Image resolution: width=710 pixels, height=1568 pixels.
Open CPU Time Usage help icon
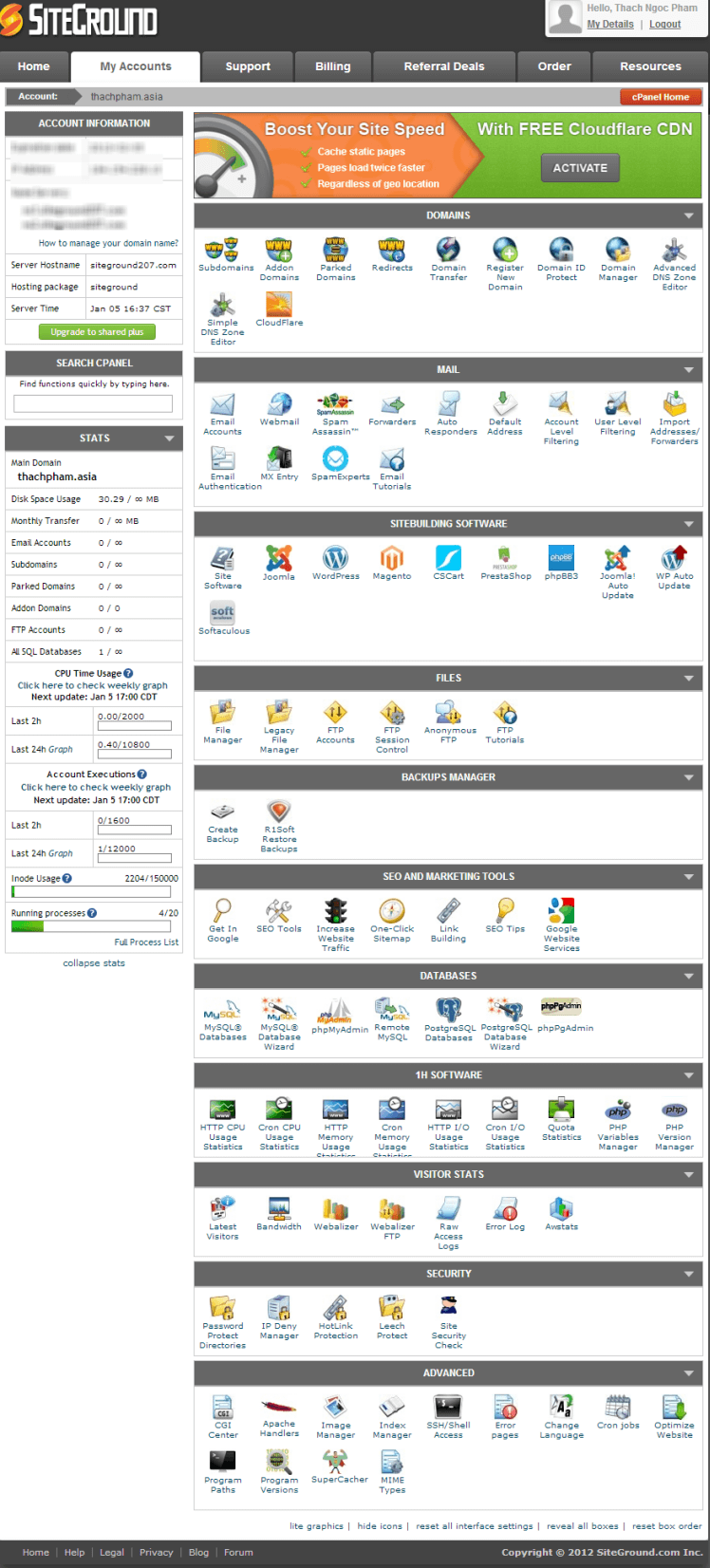click(128, 674)
